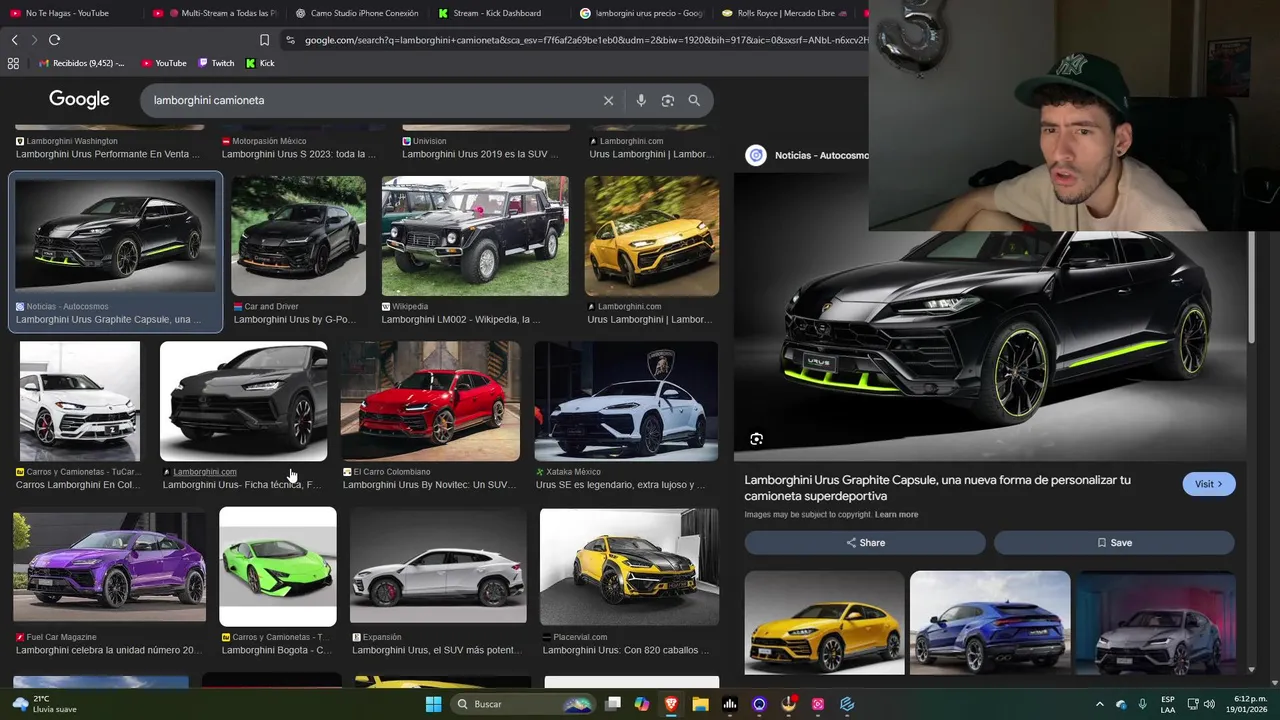Screen dimensions: 1280x720
Task: Open the Placervial.com yellow Urus thumbnail
Action: click(x=629, y=567)
